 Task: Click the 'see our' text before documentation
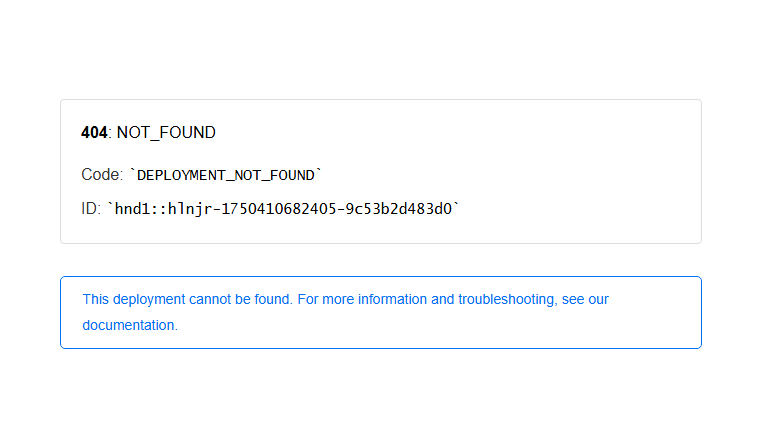coord(585,299)
